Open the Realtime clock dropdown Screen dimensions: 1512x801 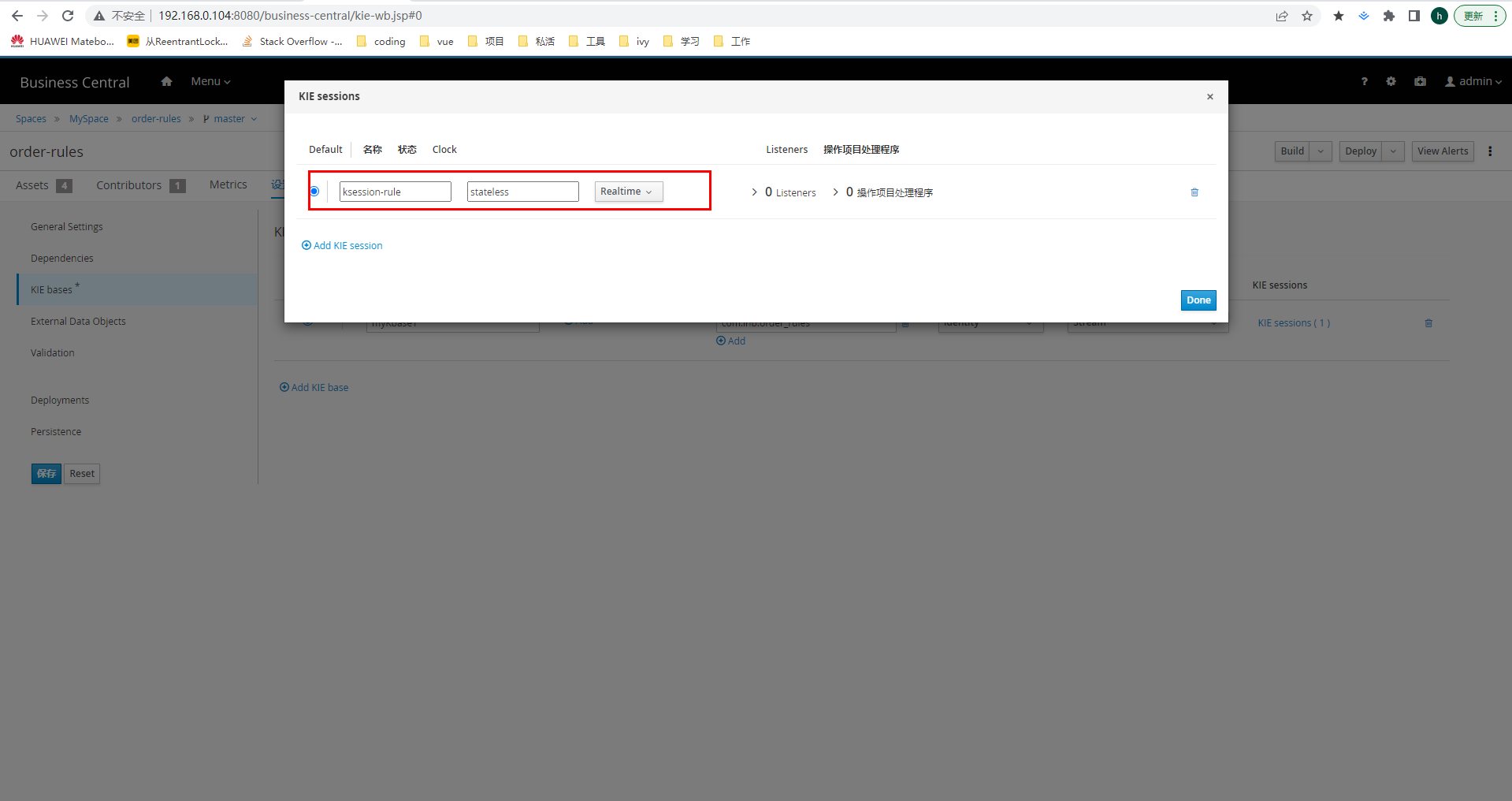tap(628, 192)
